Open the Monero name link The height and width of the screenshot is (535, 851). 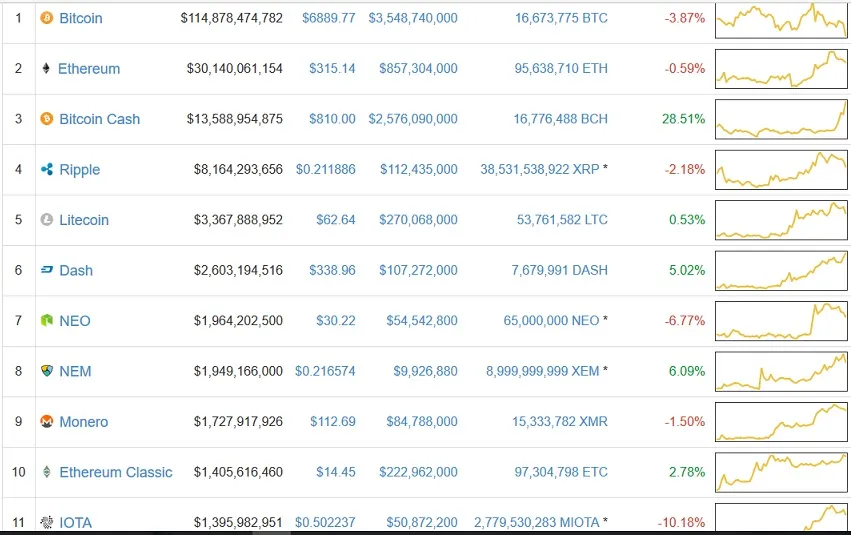pyautogui.click(x=84, y=422)
